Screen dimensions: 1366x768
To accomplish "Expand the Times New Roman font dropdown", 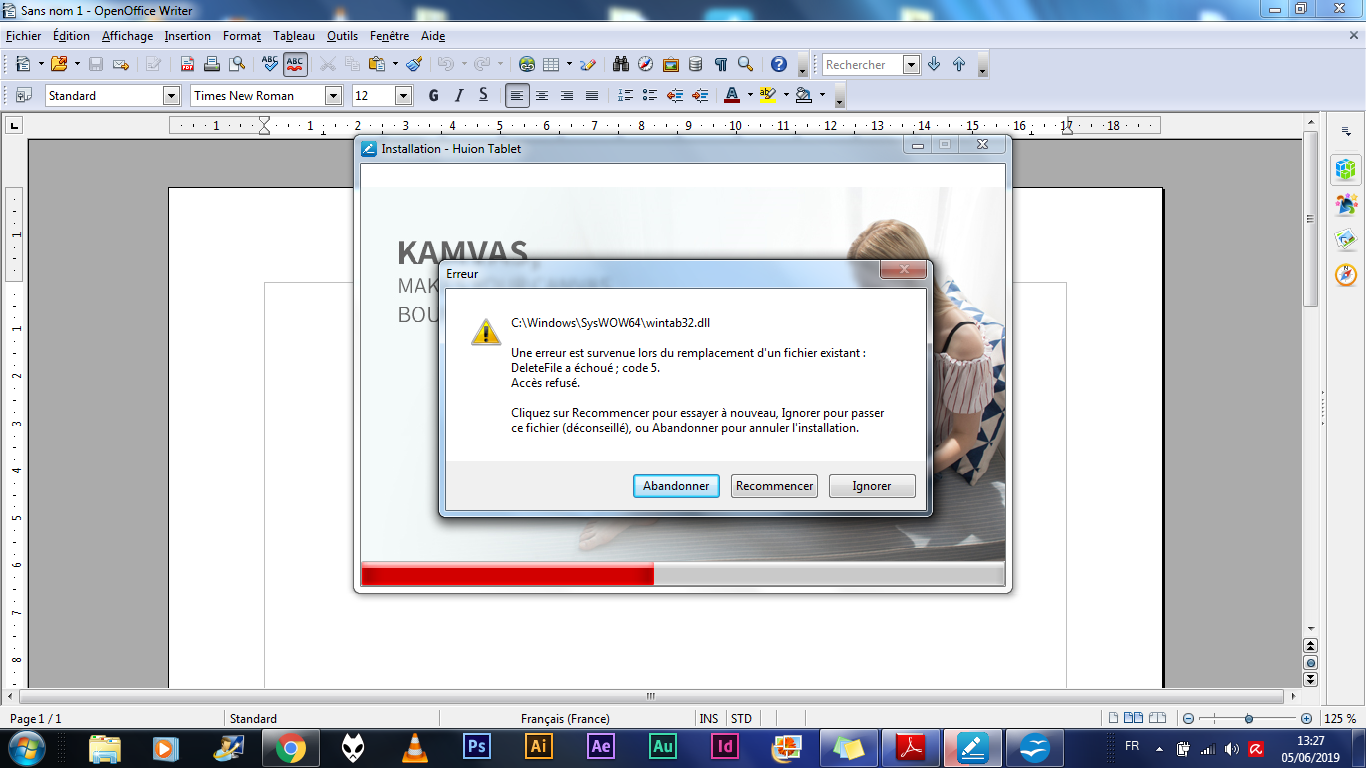I will coord(334,96).
